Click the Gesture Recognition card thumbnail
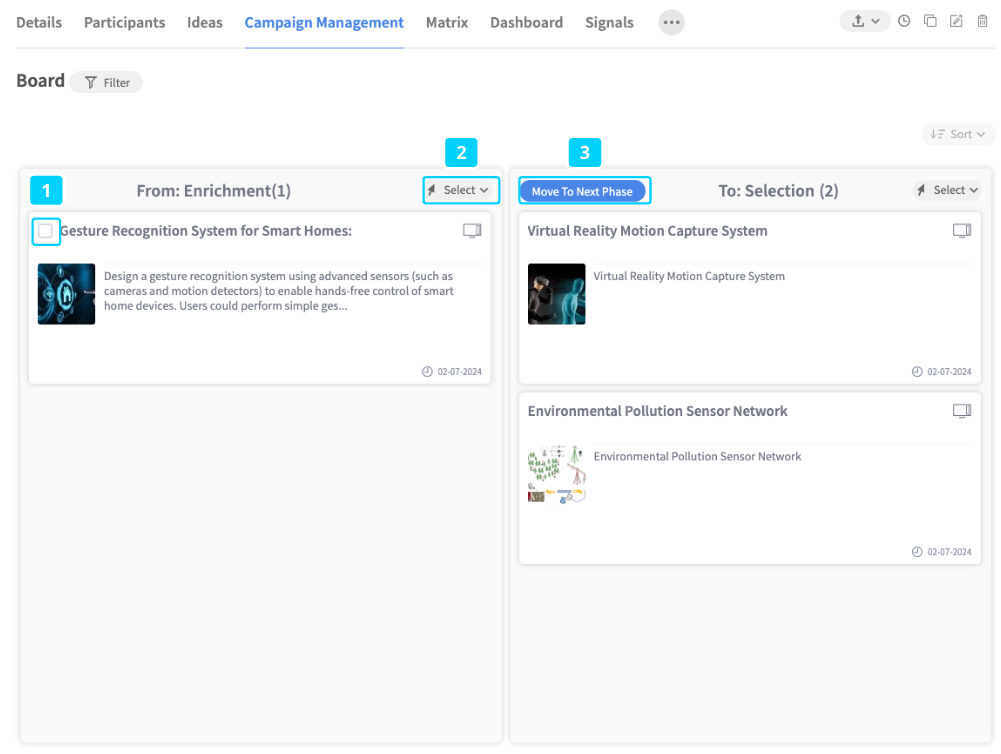The image size is (1001, 754). tap(66, 294)
